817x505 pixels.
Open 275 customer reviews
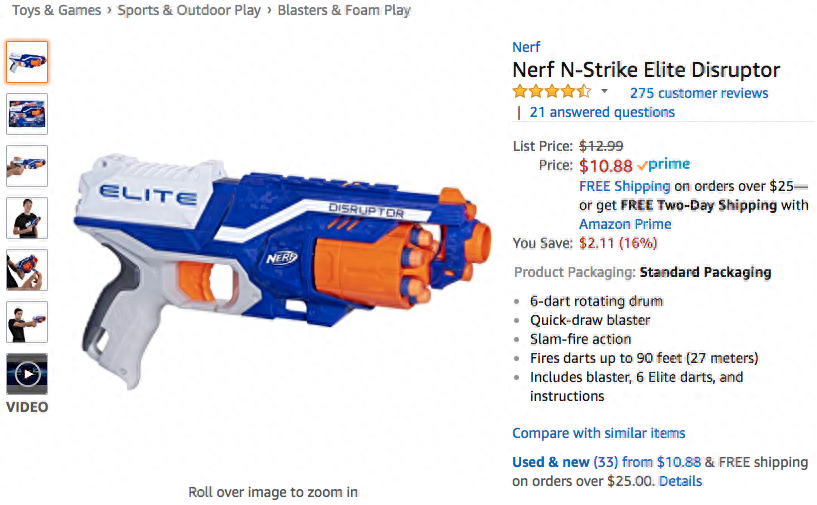[x=699, y=93]
